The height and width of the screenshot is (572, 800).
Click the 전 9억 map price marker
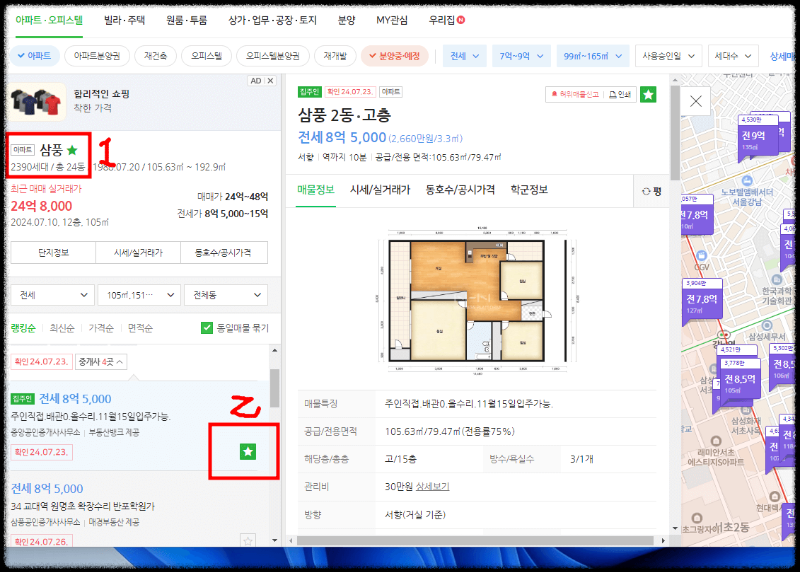coord(758,137)
